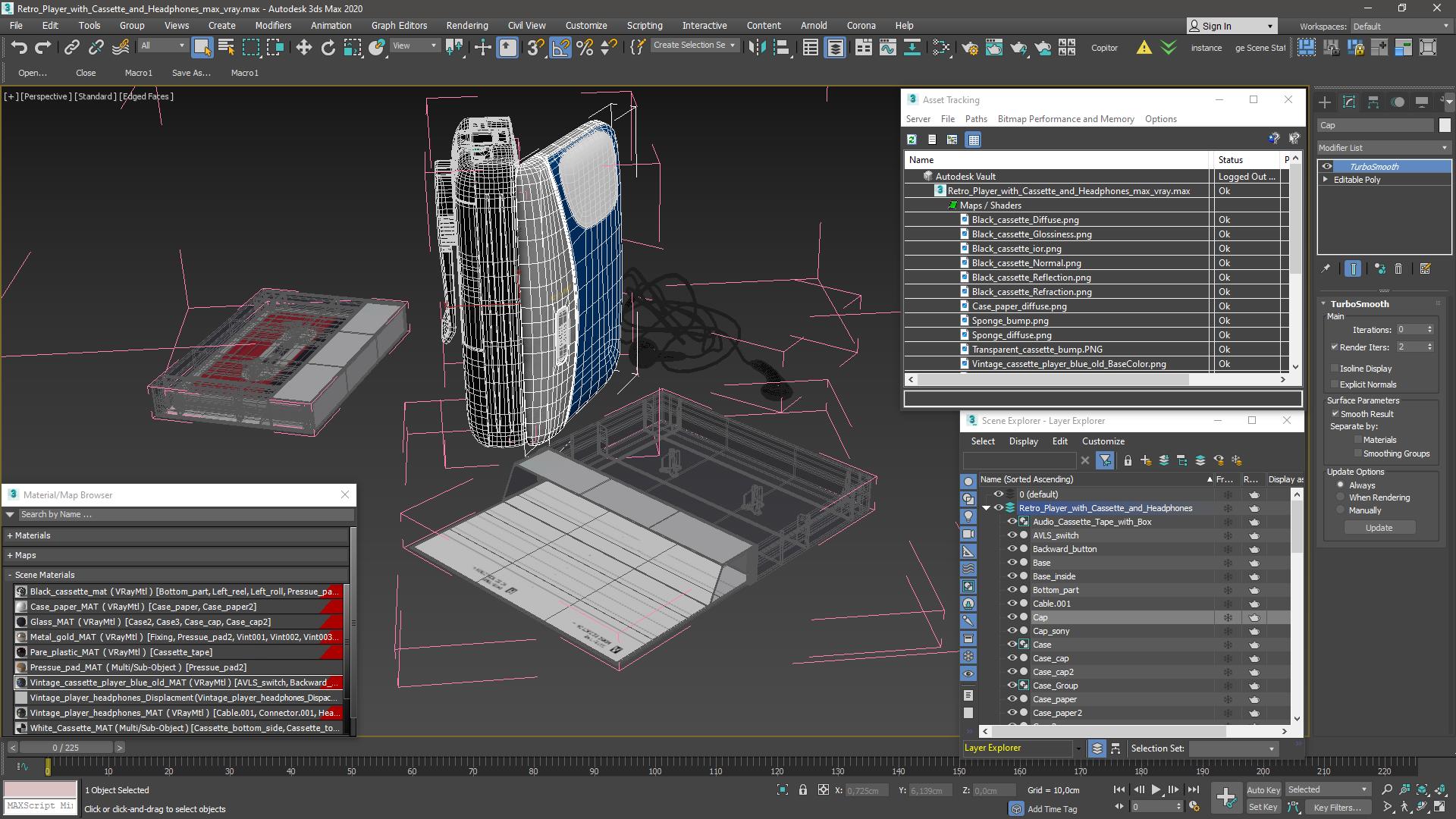Viewport: 1456px width, 819px height.
Task: Open the Hierarchy command panel tab
Action: pos(1373,102)
